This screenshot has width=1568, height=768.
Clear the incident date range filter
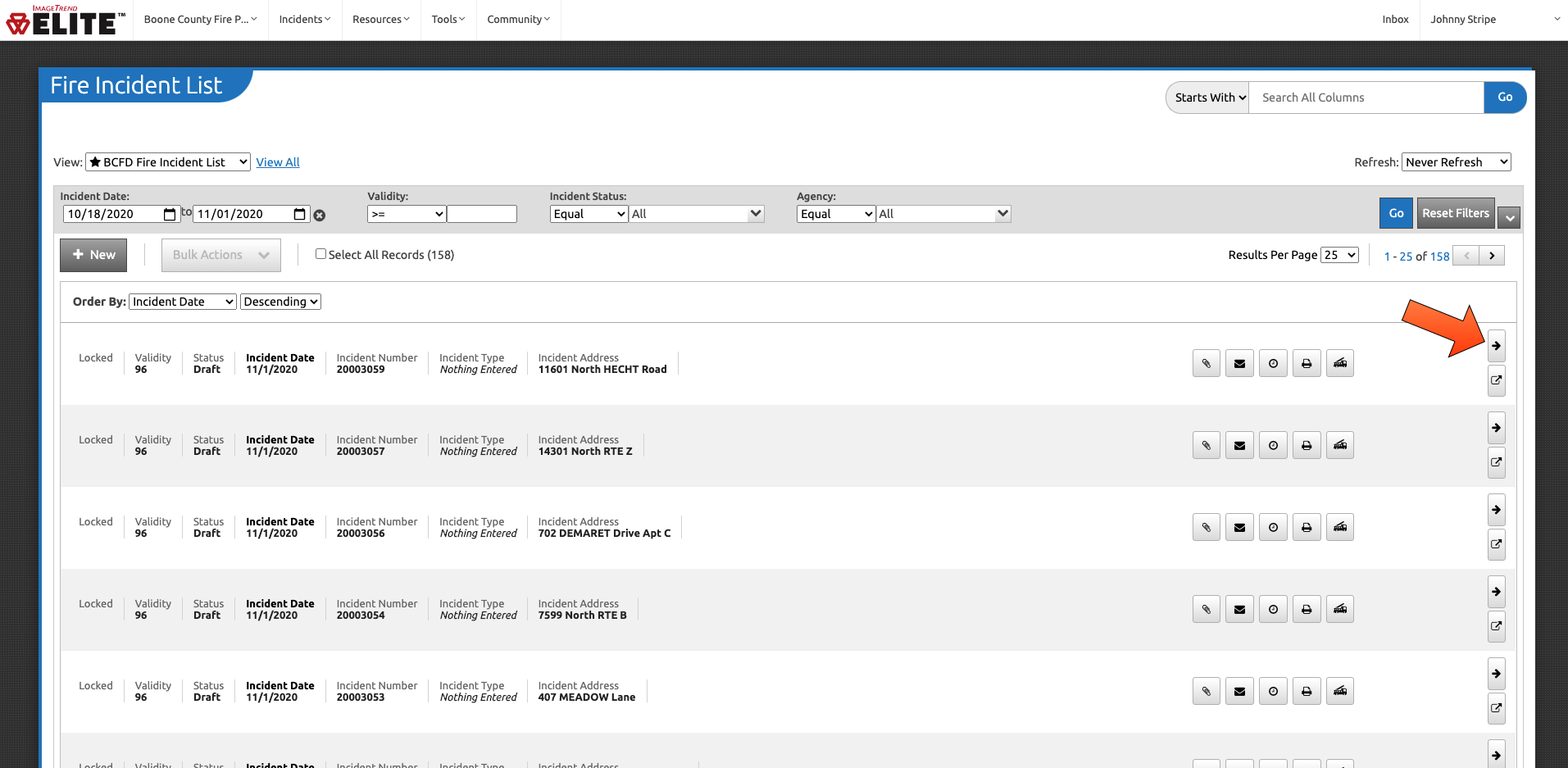coord(320,216)
